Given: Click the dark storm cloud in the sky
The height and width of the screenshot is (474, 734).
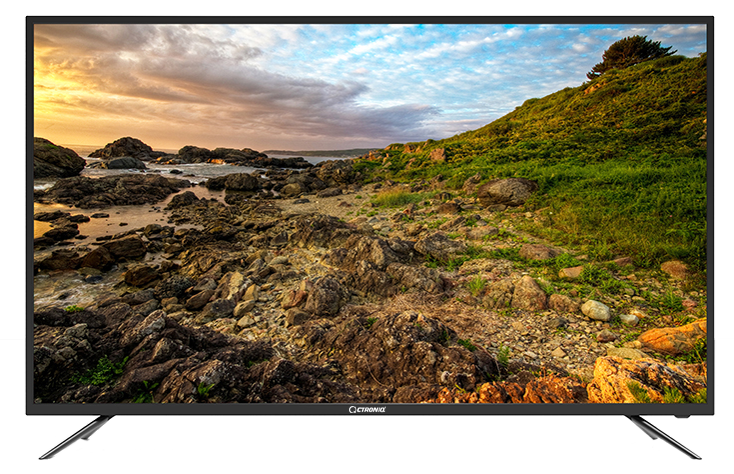Looking at the screenshot, I should coord(250,90).
